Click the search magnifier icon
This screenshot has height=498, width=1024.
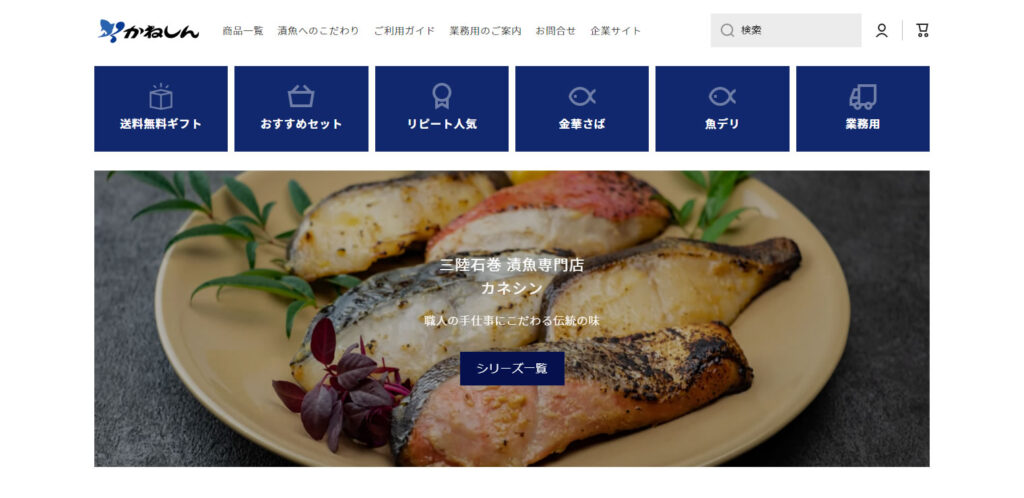727,31
